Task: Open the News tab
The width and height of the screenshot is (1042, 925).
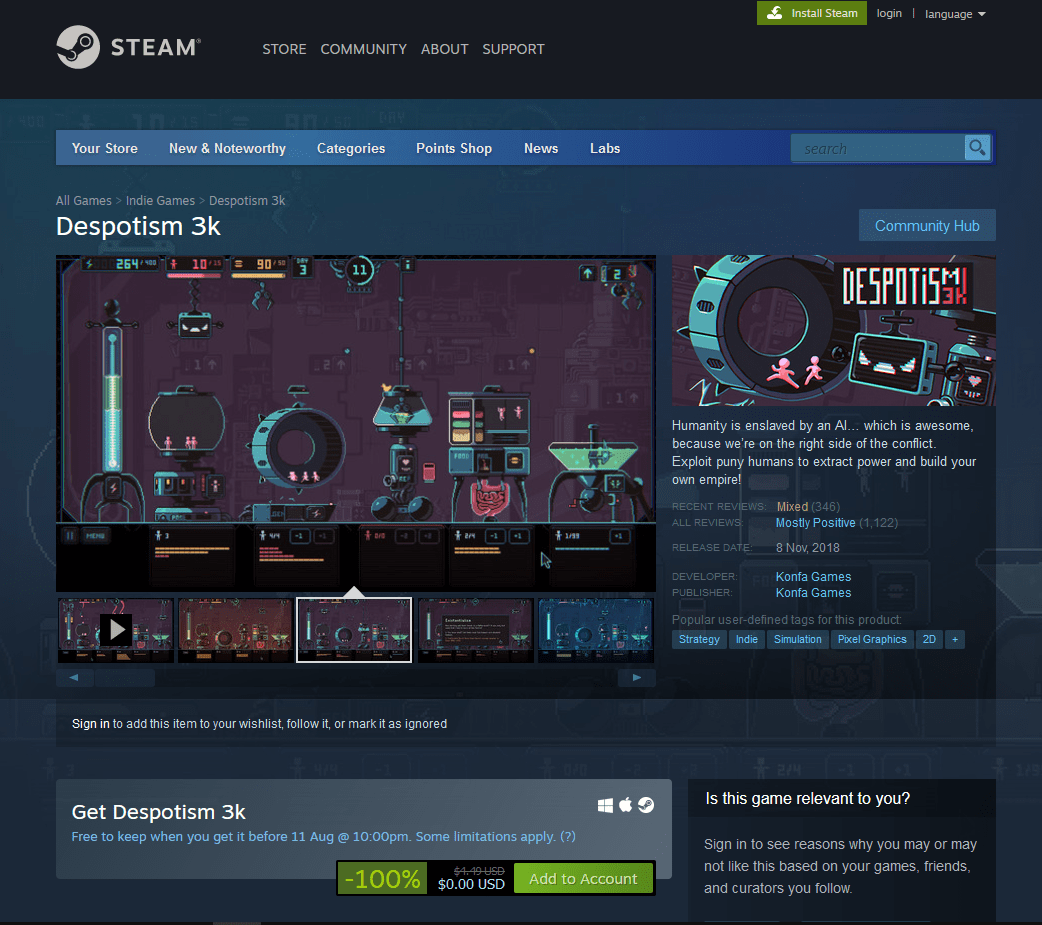Action: click(x=541, y=148)
